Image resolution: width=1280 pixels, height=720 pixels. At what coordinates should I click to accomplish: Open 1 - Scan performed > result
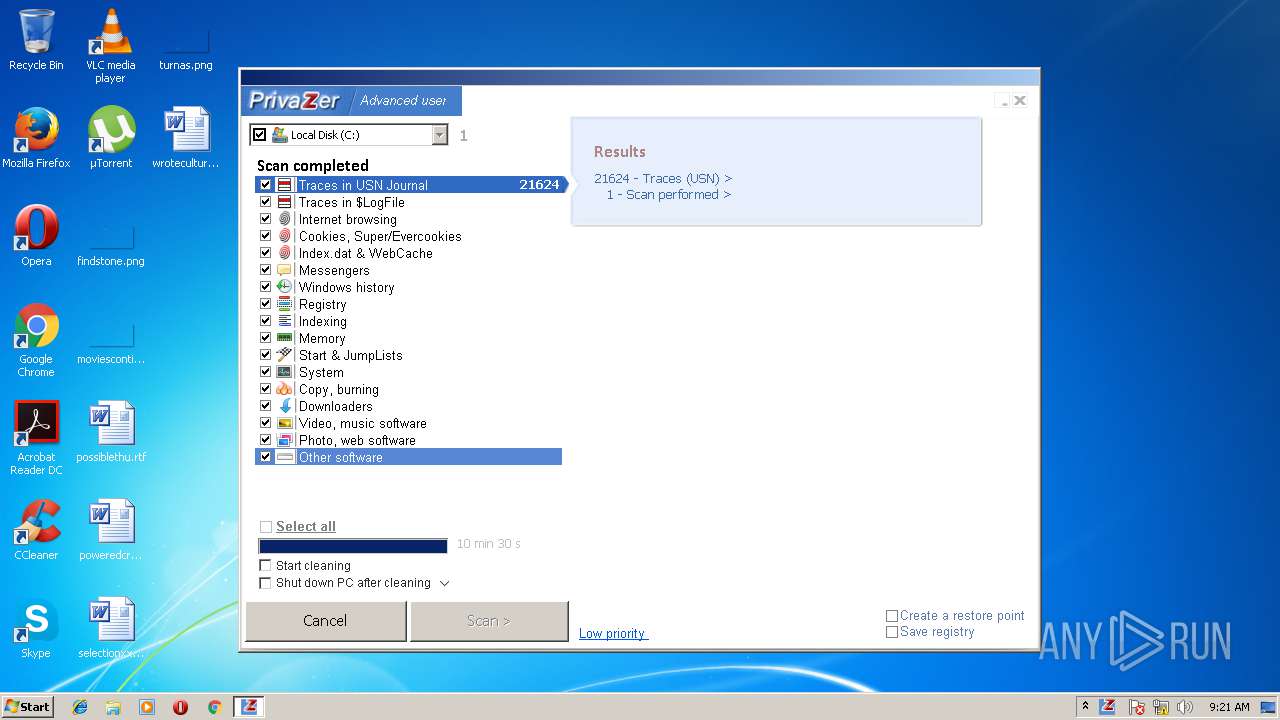669,195
